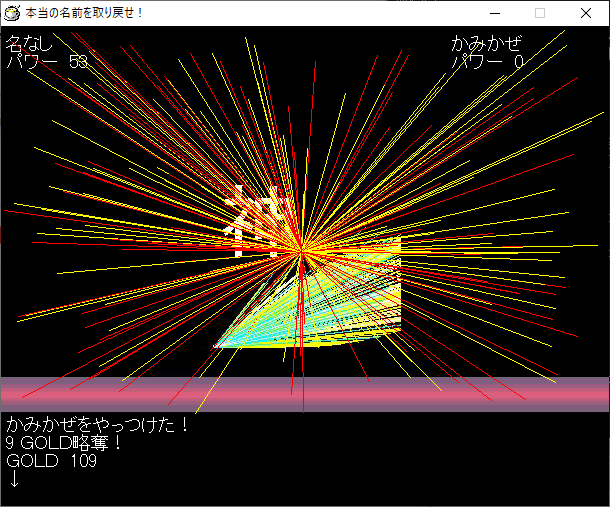Image resolution: width=610 pixels, height=507 pixels.
Task: Click the window title 本当の名前を取り戻せ！
Action: pyautogui.click(x=84, y=13)
